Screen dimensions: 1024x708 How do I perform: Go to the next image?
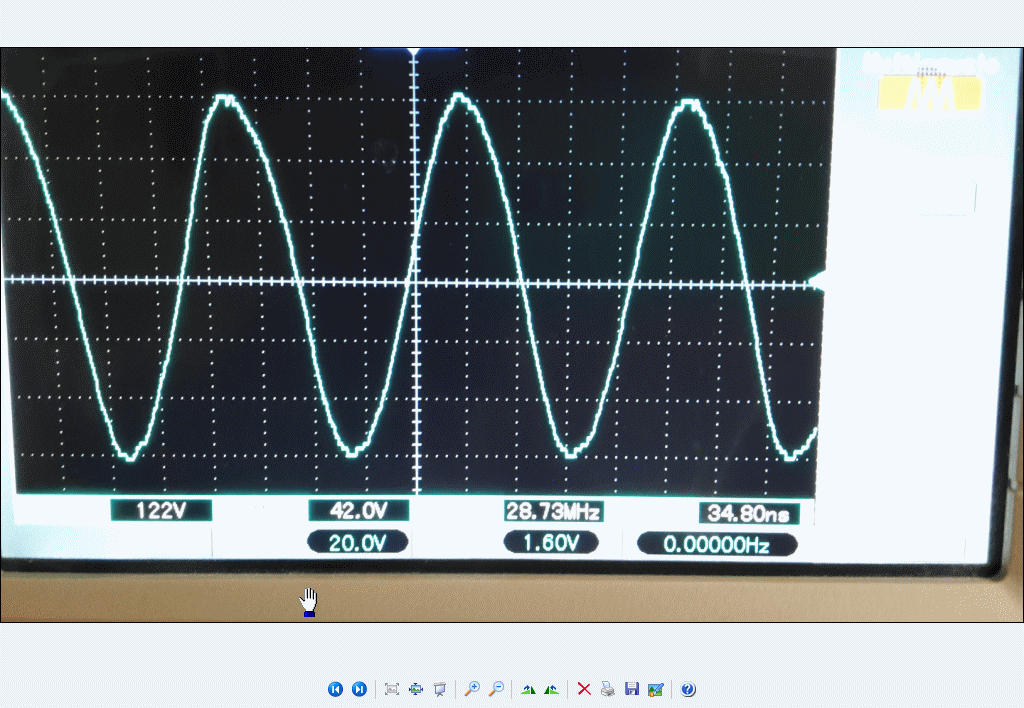tap(359, 689)
